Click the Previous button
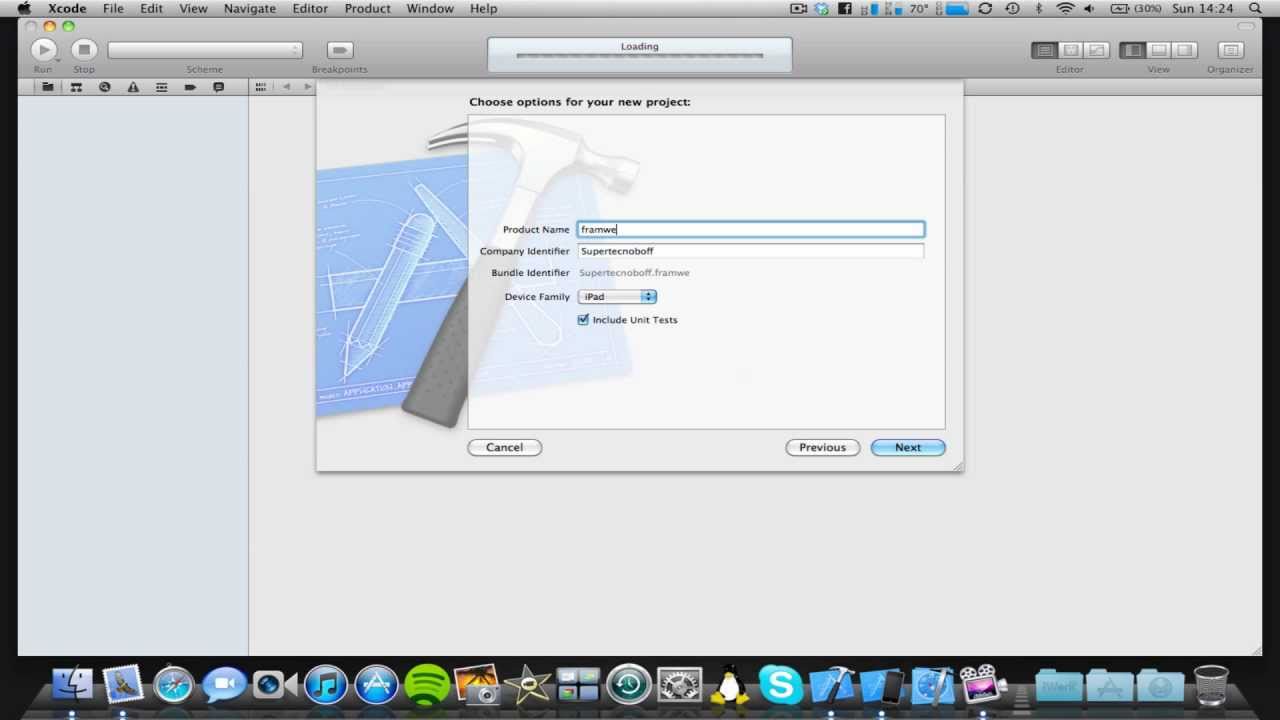 (x=822, y=448)
